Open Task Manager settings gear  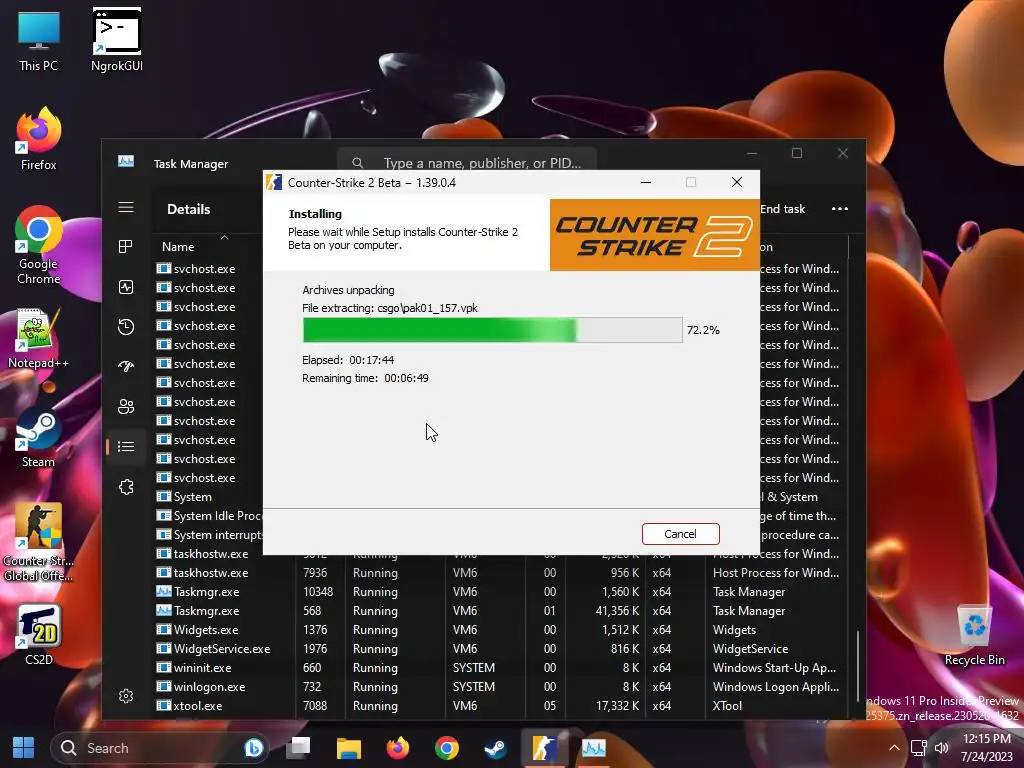coord(126,696)
